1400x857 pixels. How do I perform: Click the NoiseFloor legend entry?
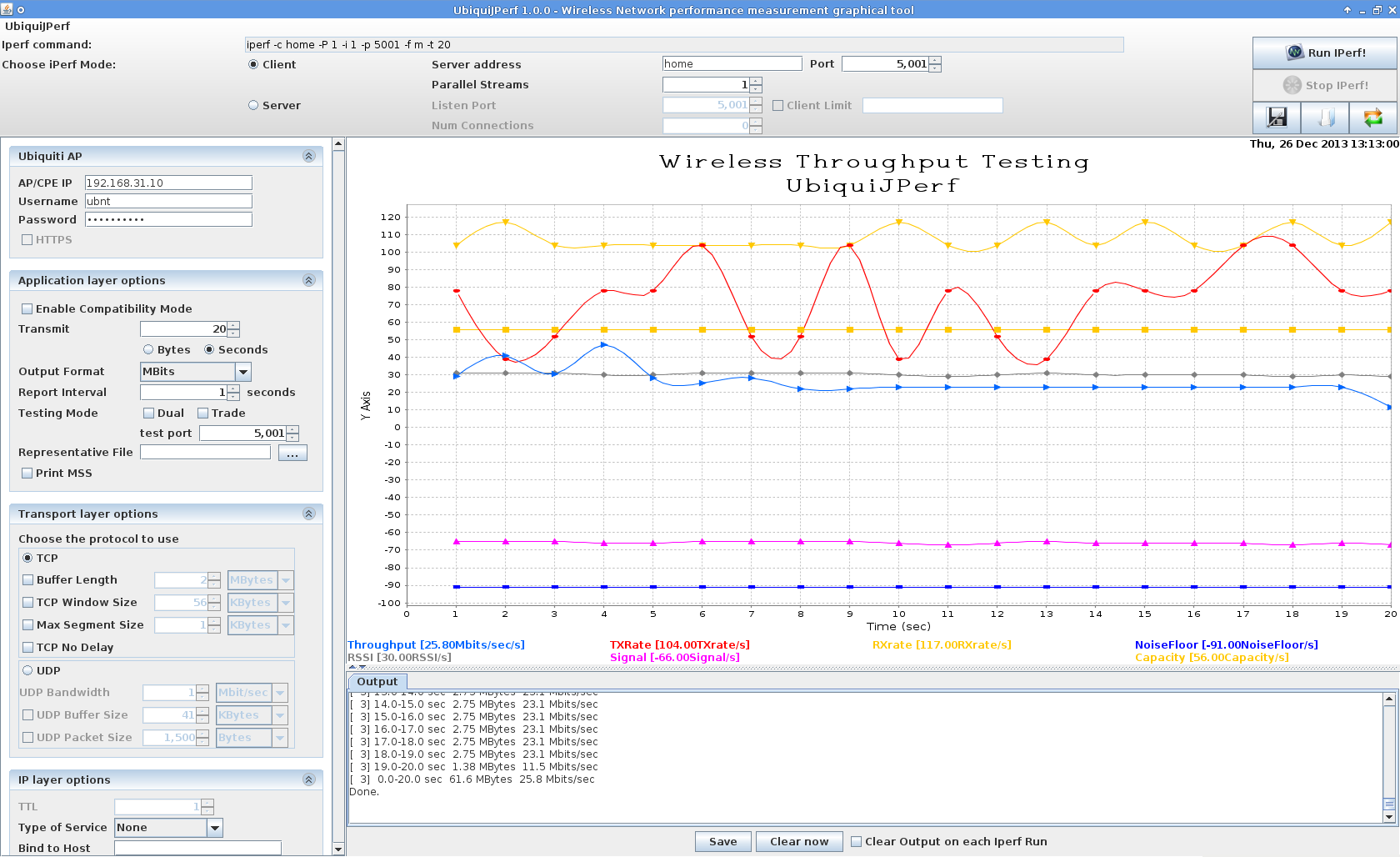[x=1226, y=644]
